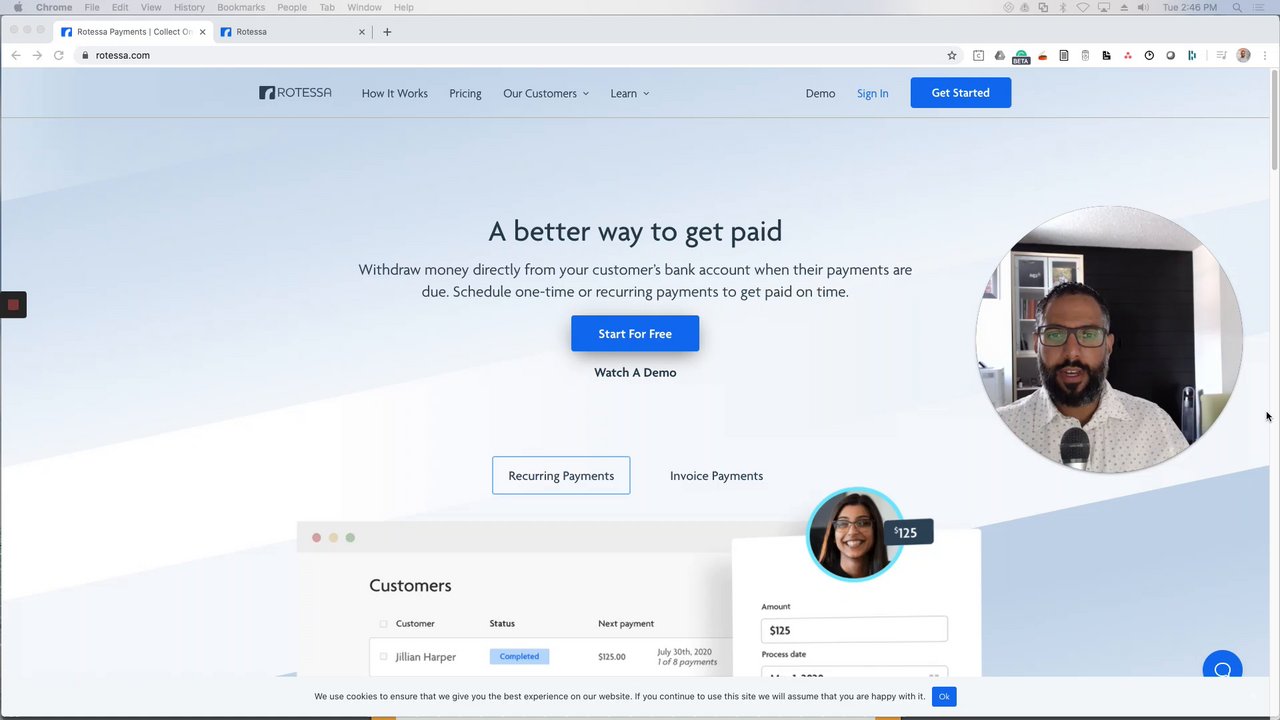The height and width of the screenshot is (720, 1280).
Task: Click the Sign In link
Action: (x=872, y=93)
